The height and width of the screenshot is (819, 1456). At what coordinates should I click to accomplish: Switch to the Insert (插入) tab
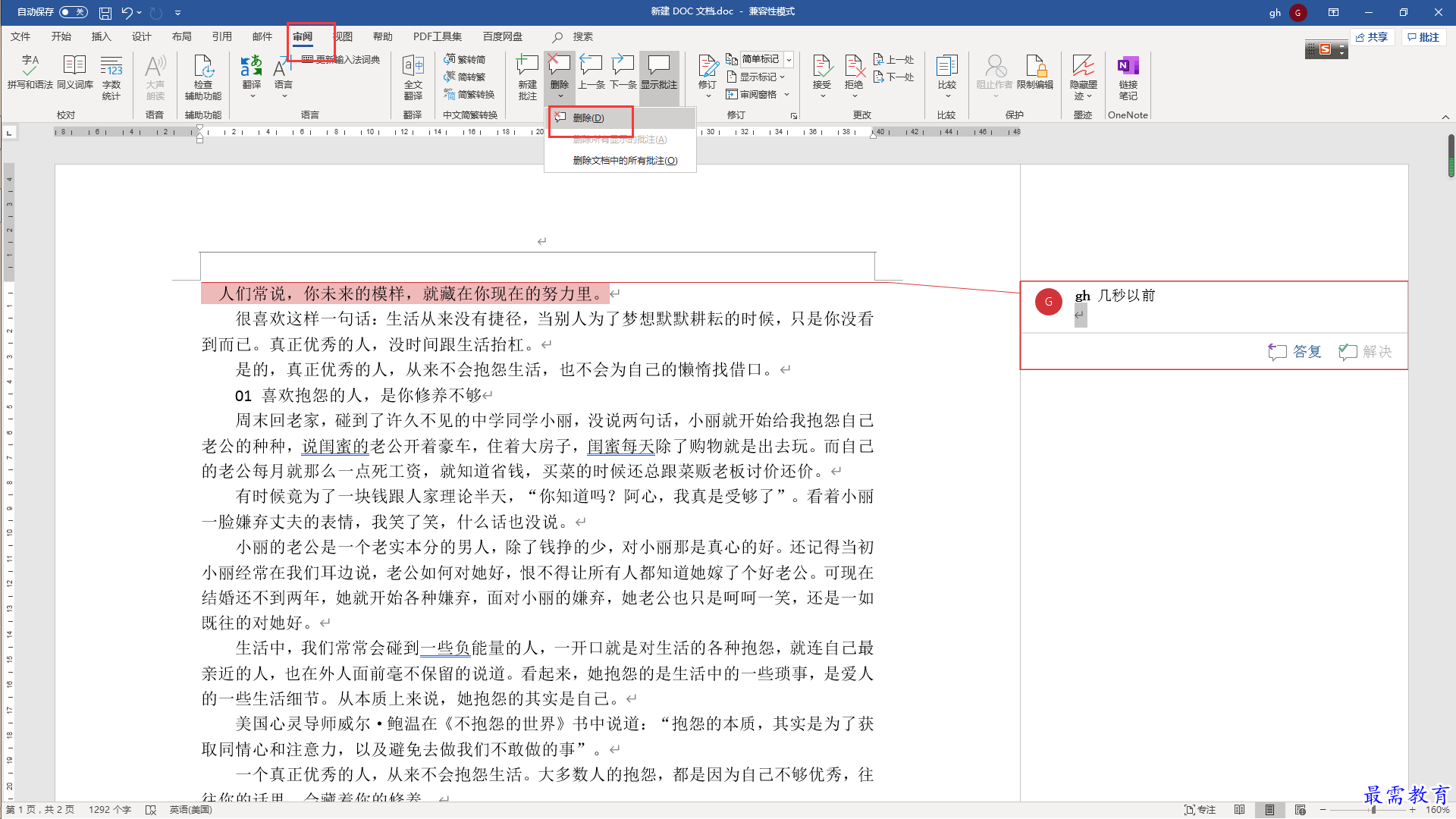tap(101, 36)
